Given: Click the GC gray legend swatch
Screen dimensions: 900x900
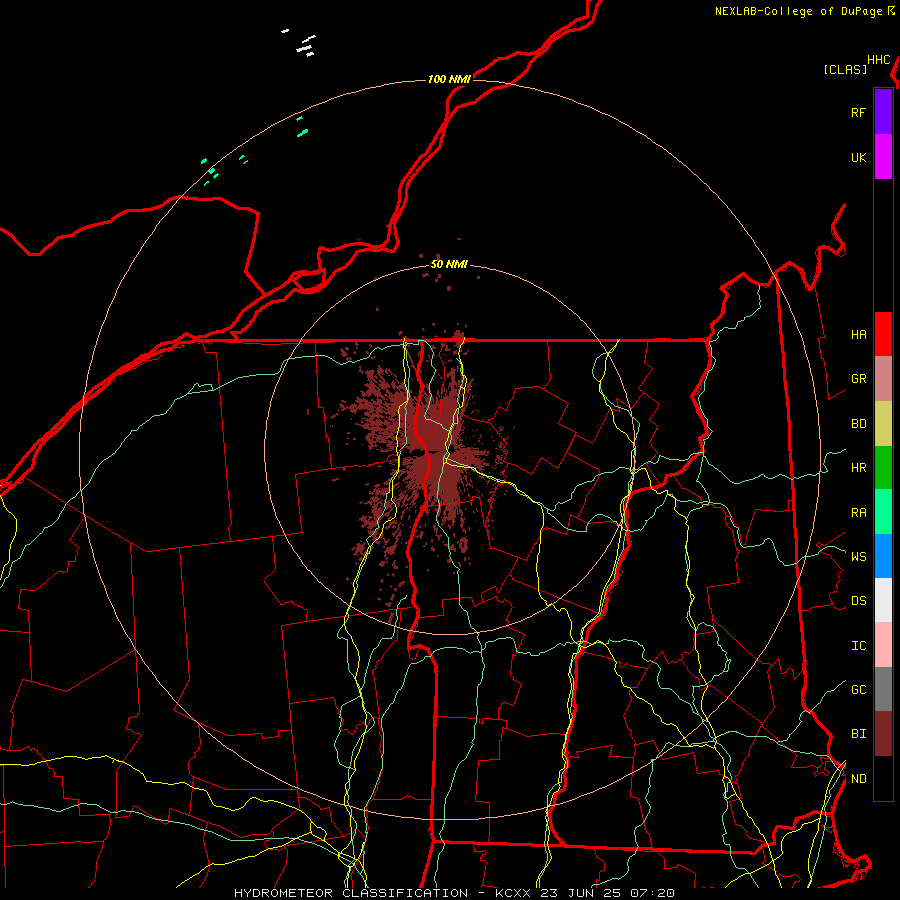Looking at the screenshot, I should coord(883,689).
